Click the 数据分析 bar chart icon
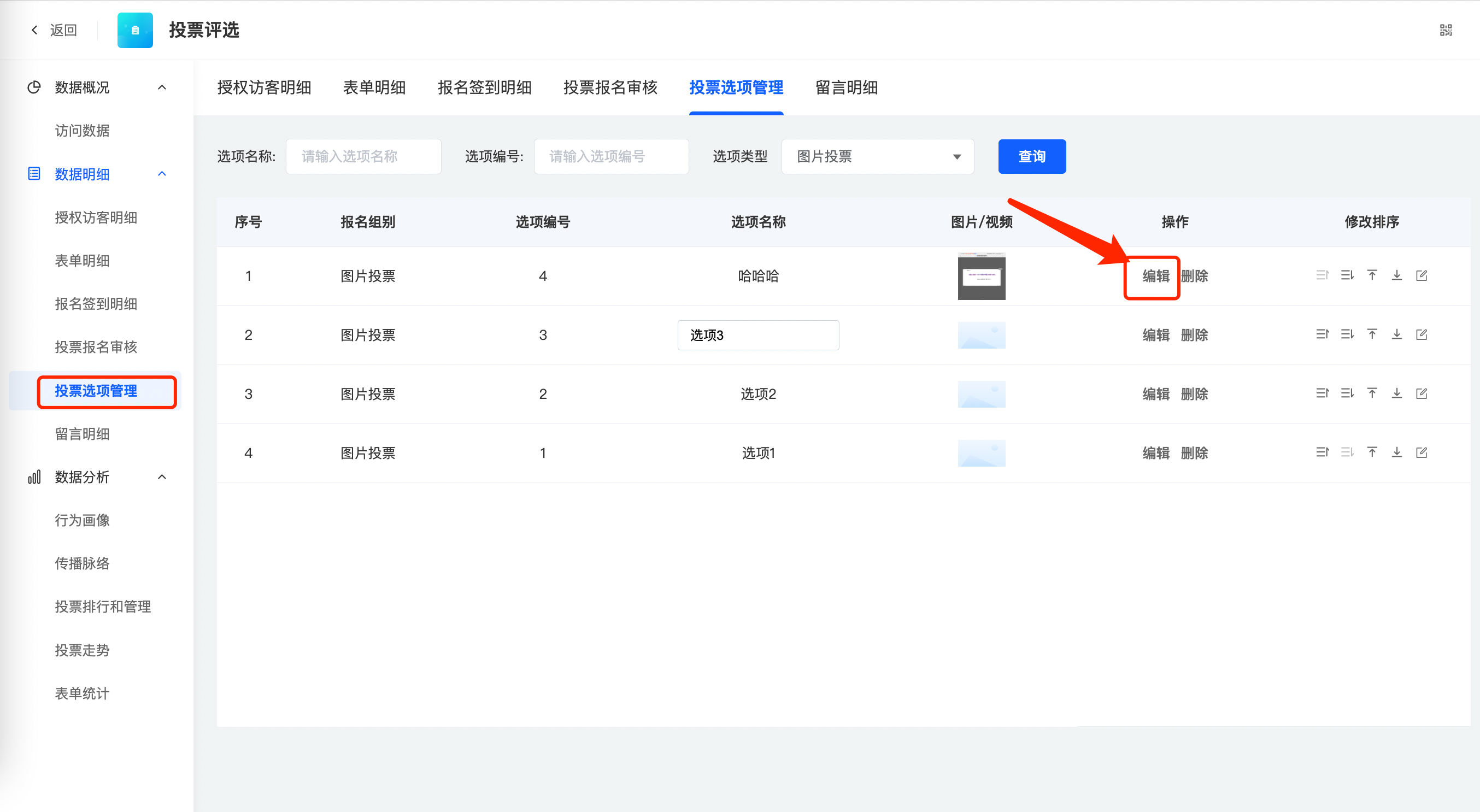The width and height of the screenshot is (1480, 812). pos(34,477)
